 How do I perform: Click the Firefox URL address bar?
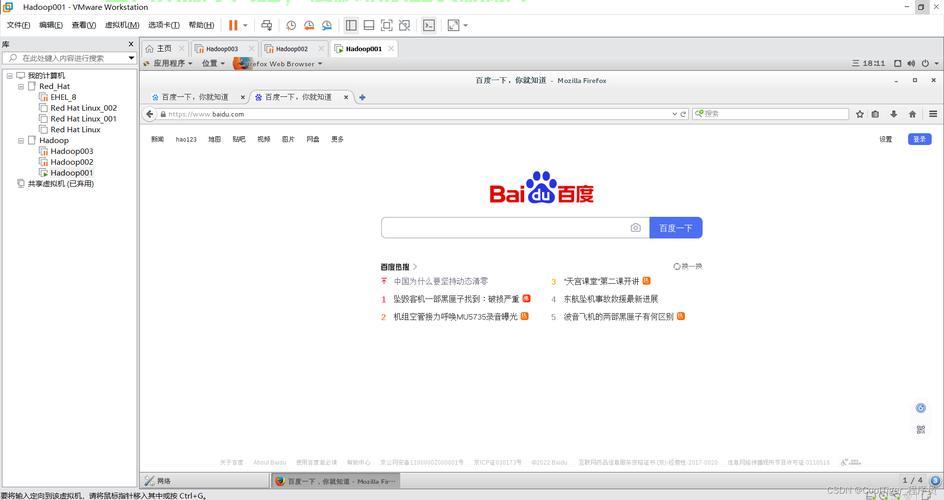coord(415,114)
